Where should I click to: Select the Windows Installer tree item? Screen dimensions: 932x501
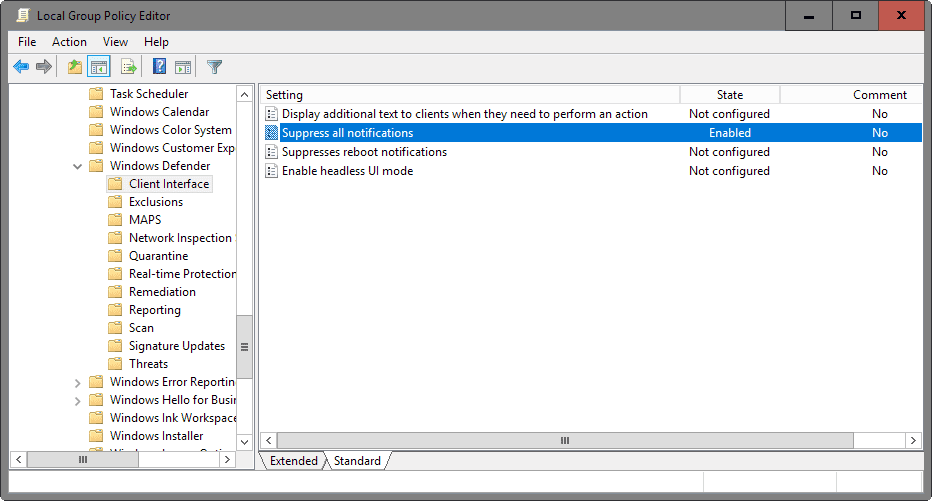[x=156, y=436]
